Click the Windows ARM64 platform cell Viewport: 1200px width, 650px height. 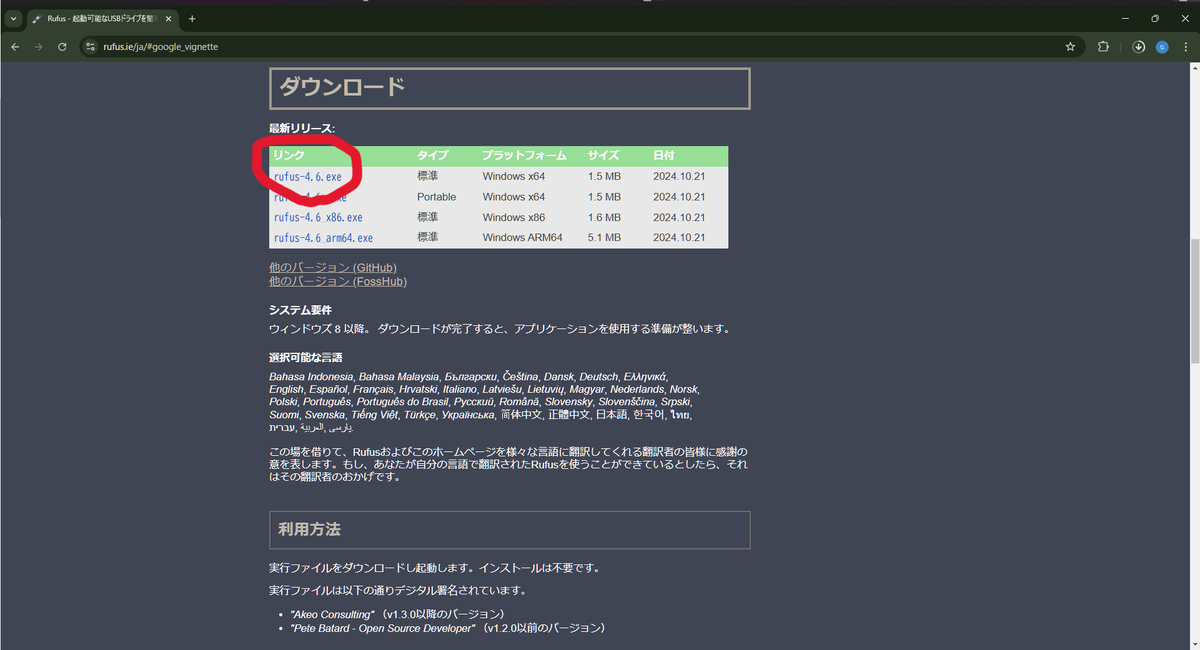point(522,238)
